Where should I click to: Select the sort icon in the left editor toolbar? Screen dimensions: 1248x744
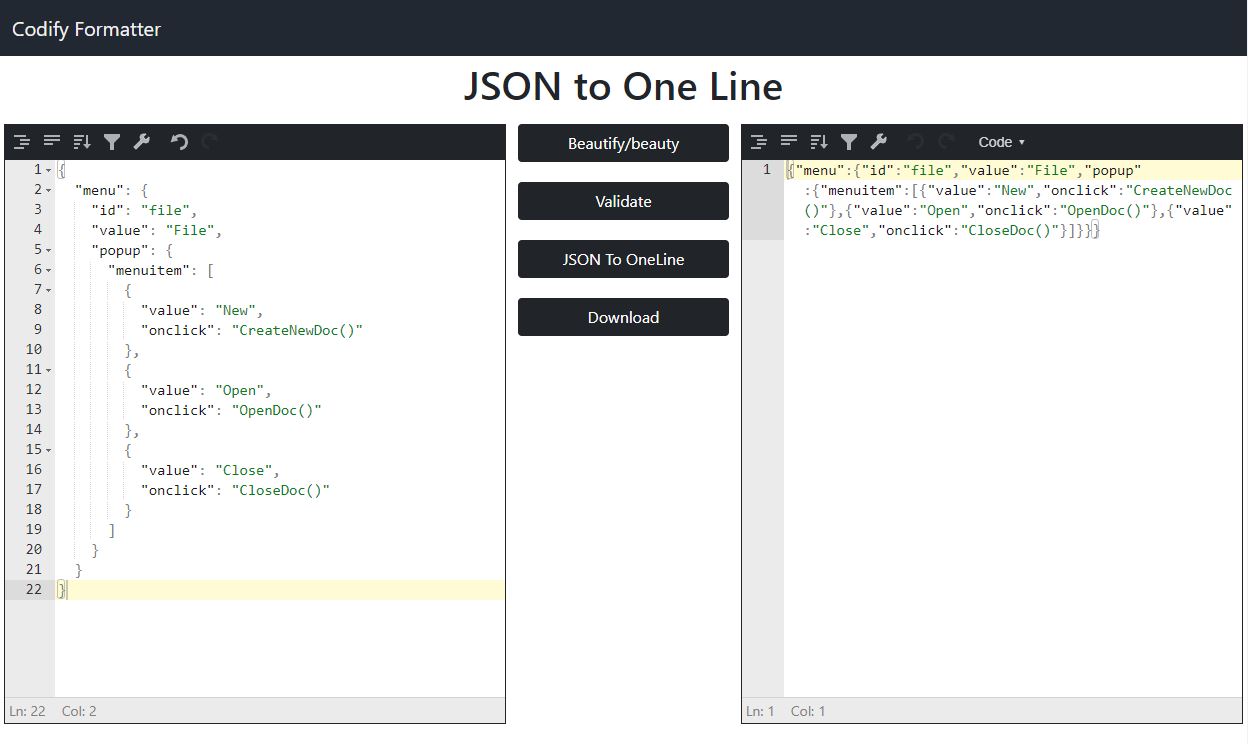point(81,142)
